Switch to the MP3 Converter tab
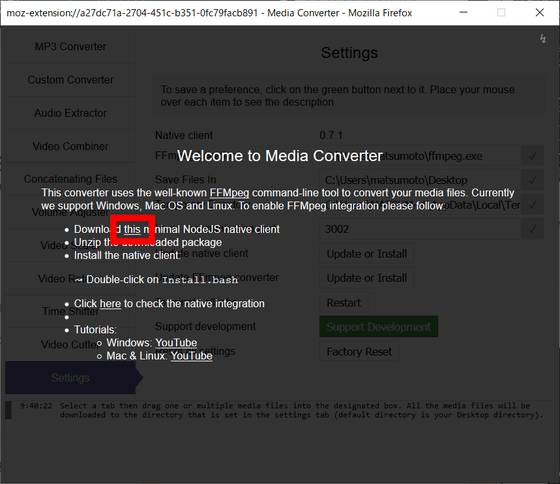 [x=70, y=46]
